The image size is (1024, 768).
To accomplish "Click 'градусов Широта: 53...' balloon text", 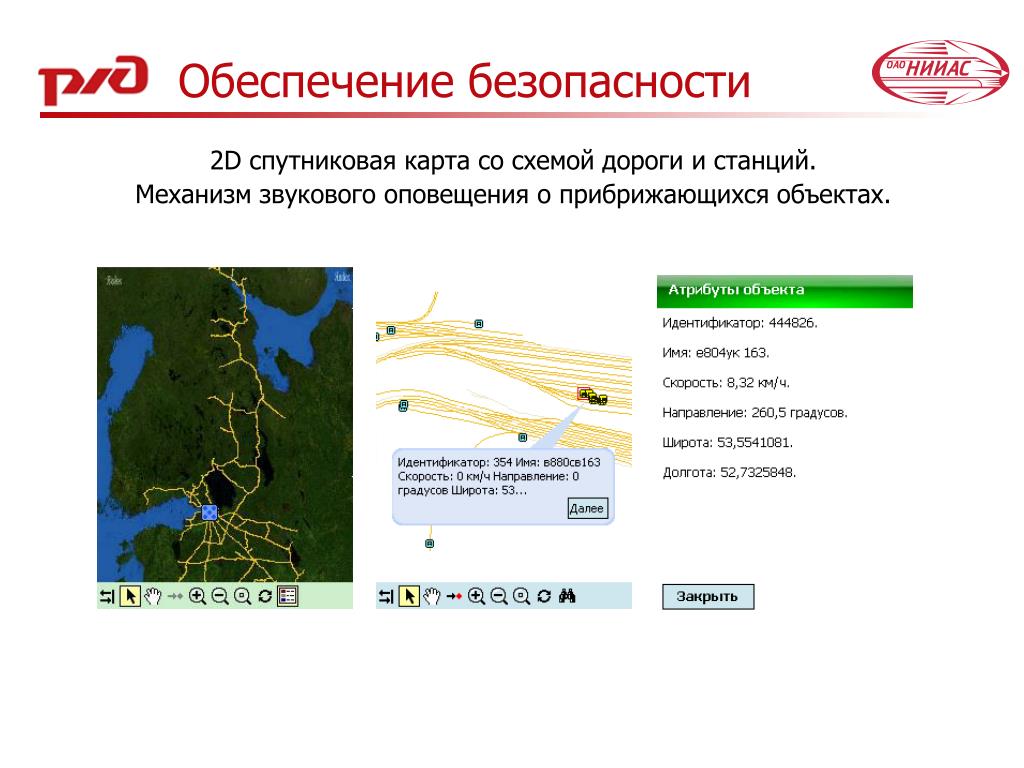I will pyautogui.click(x=462, y=490).
